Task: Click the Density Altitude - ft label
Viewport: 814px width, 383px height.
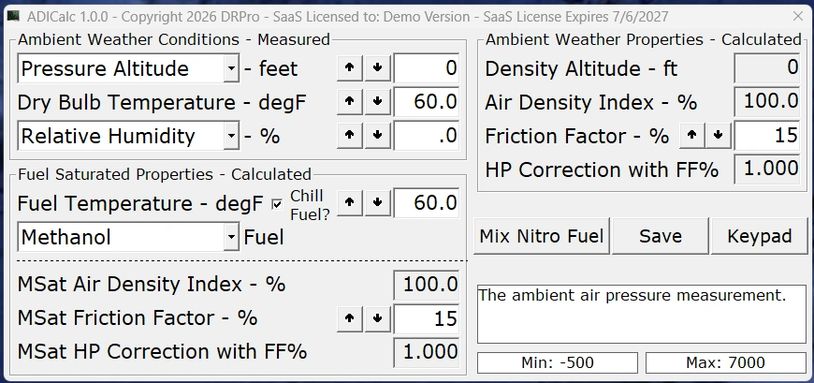Action: coord(581,69)
